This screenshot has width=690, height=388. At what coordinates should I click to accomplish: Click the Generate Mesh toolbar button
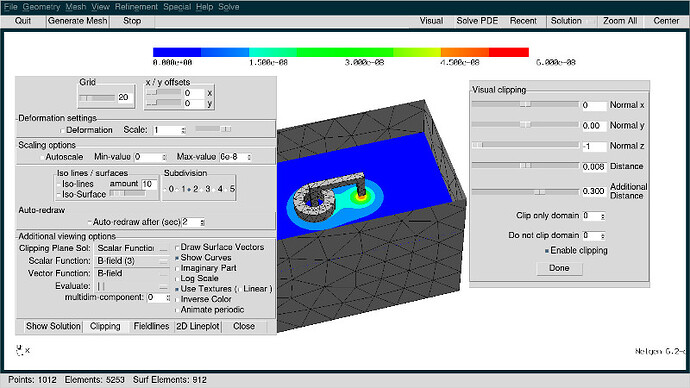point(77,21)
